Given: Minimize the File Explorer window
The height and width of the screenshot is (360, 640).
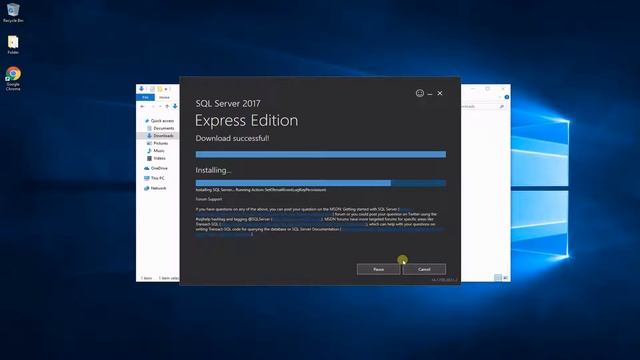Looking at the screenshot, I should [x=472, y=89].
